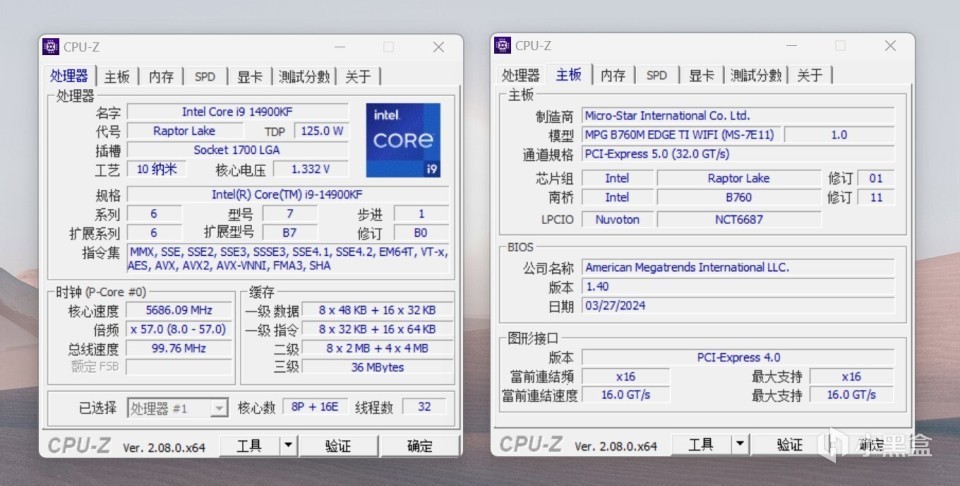Switch to SPD tab in right window
Image resolution: width=960 pixels, height=486 pixels.
click(x=657, y=75)
